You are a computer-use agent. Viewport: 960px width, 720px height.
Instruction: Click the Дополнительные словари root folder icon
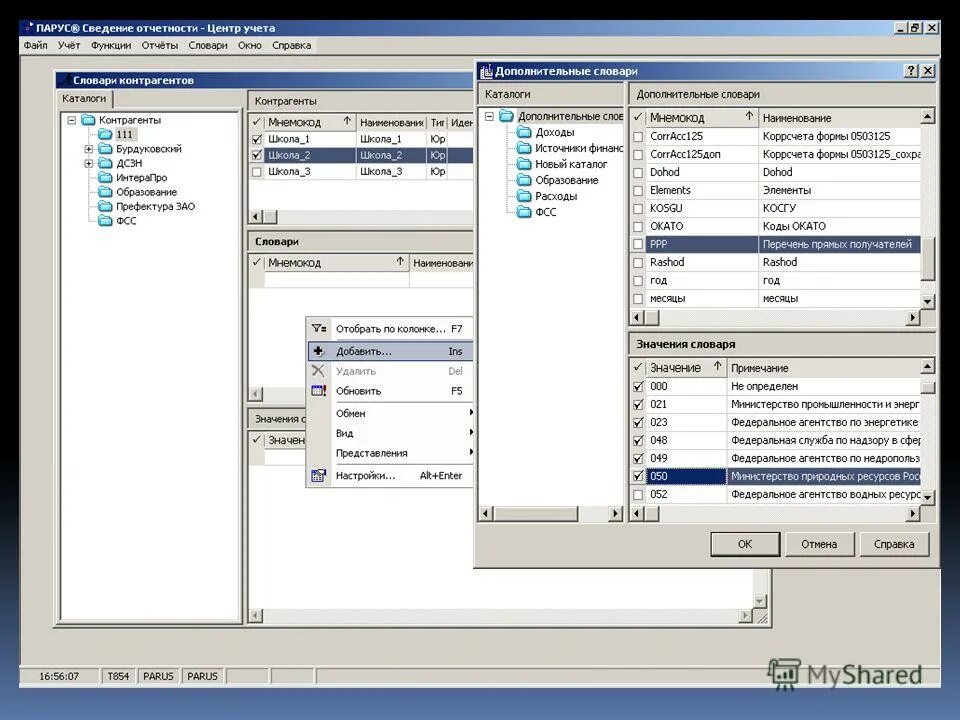506,116
